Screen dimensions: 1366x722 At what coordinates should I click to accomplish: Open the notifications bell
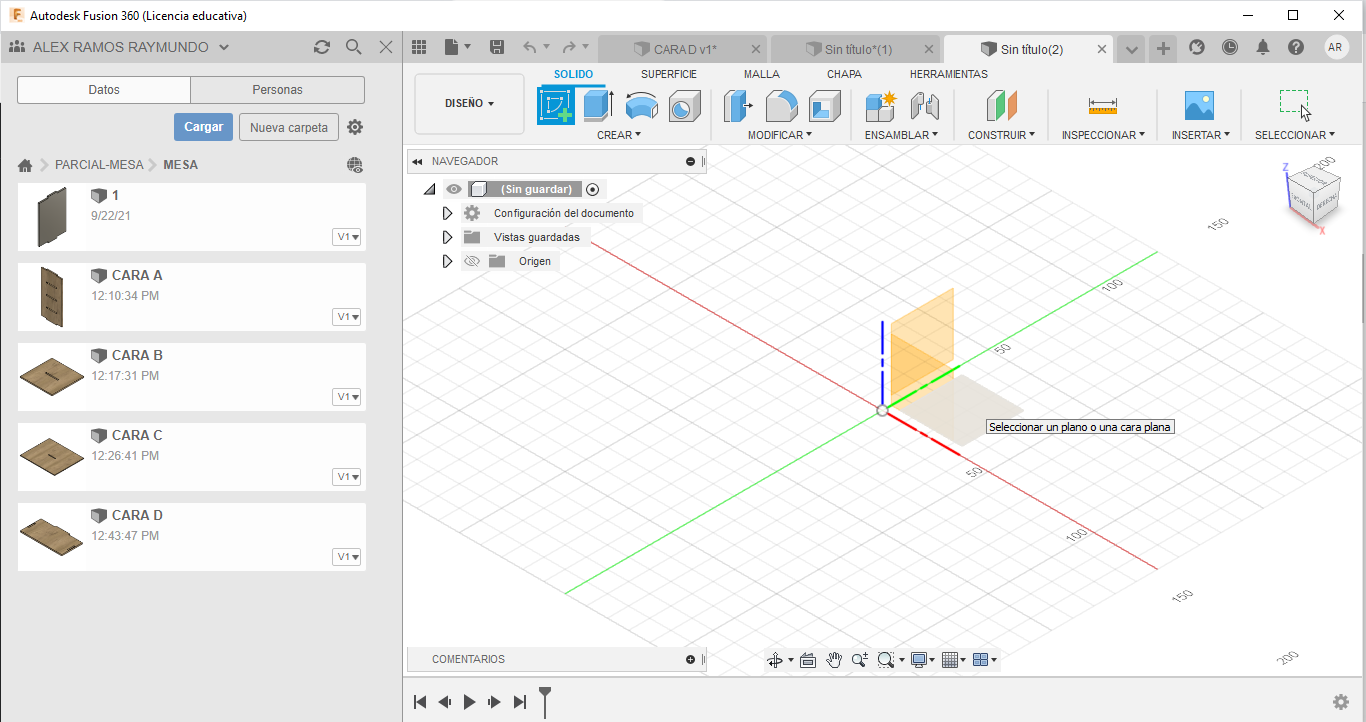click(x=1263, y=47)
